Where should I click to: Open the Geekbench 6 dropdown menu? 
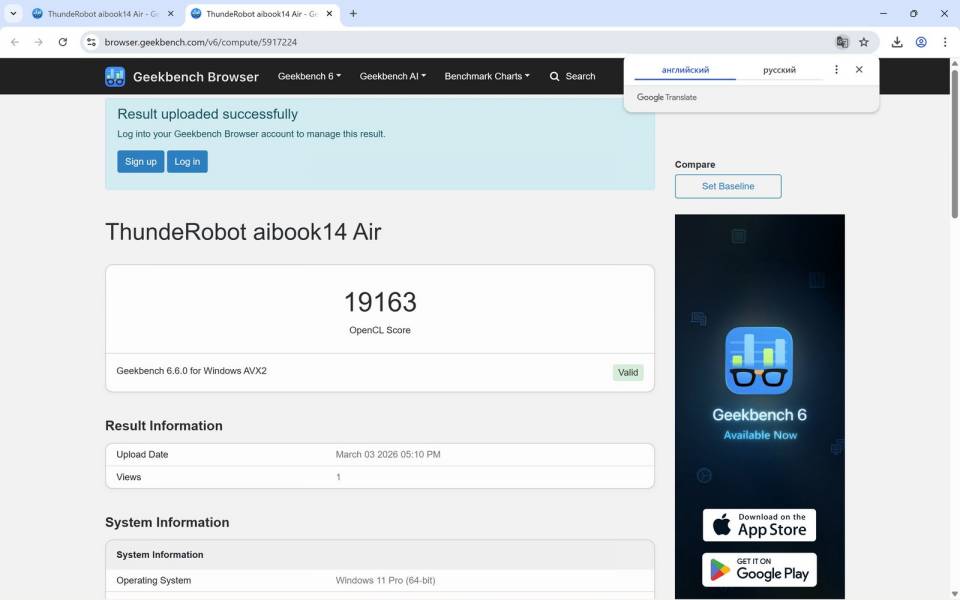pos(309,76)
